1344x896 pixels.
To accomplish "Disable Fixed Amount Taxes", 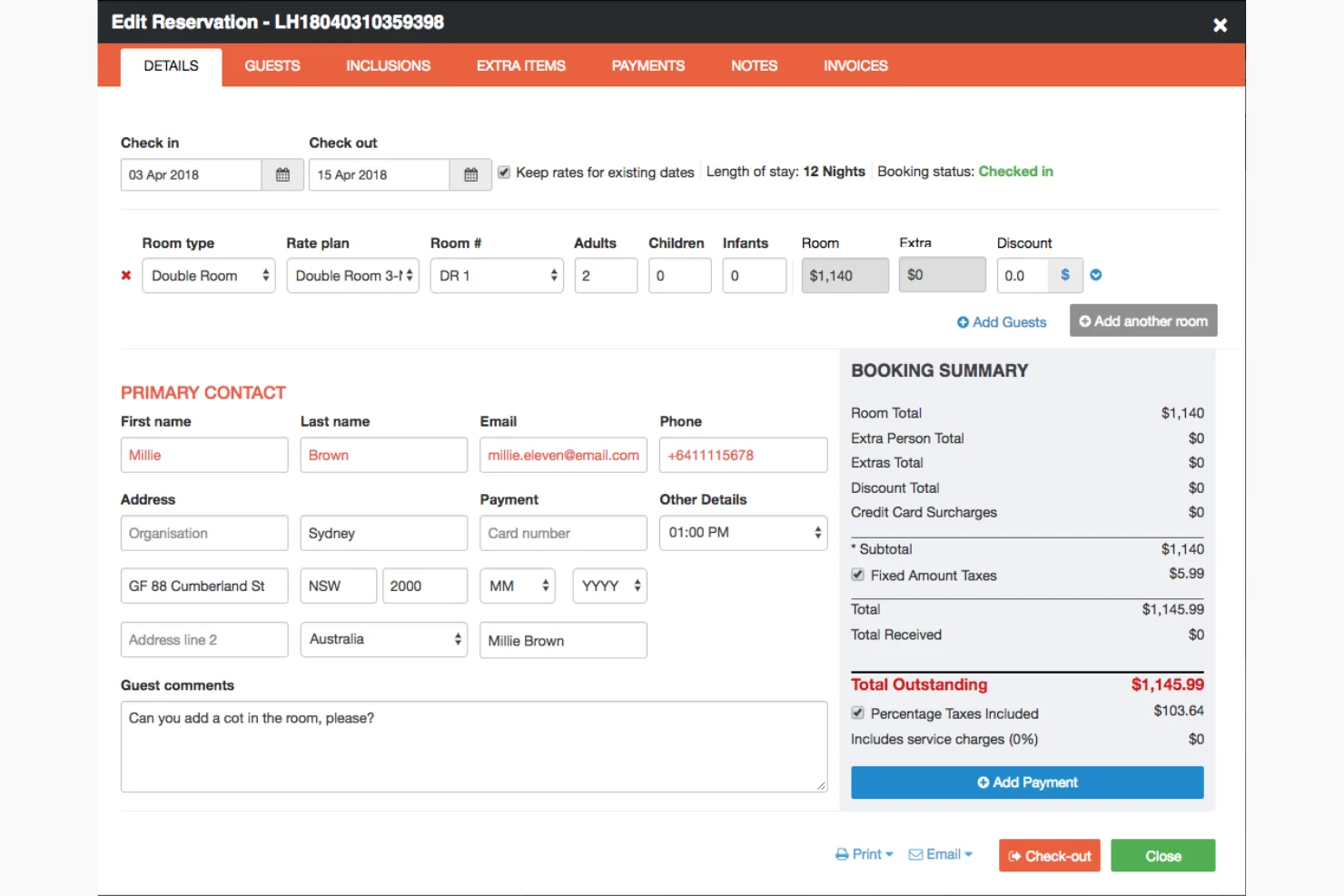I will (x=857, y=574).
